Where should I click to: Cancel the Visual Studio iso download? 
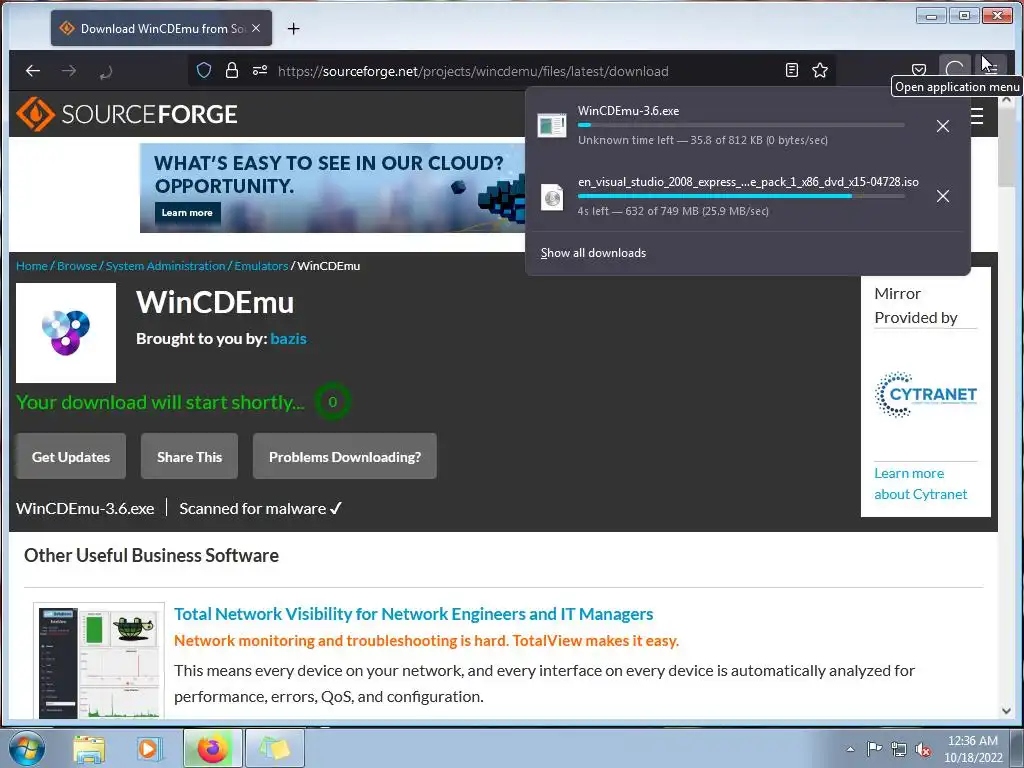click(942, 196)
